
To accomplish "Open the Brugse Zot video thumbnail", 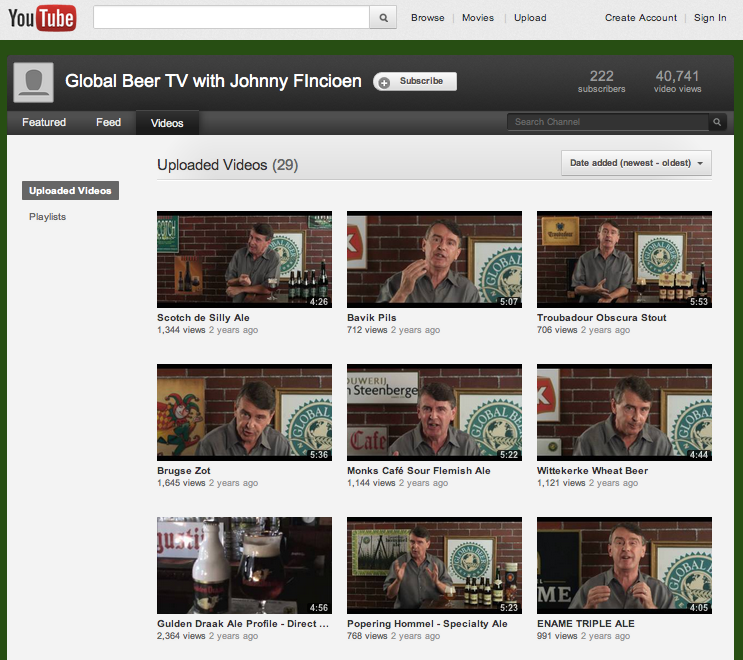I will (245, 412).
